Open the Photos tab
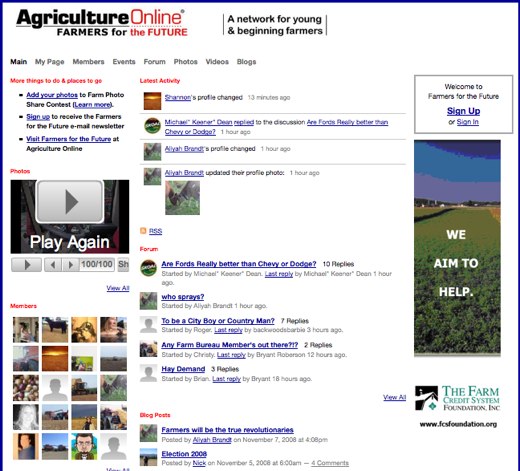Viewport: 520px width, 471px height. click(x=185, y=62)
